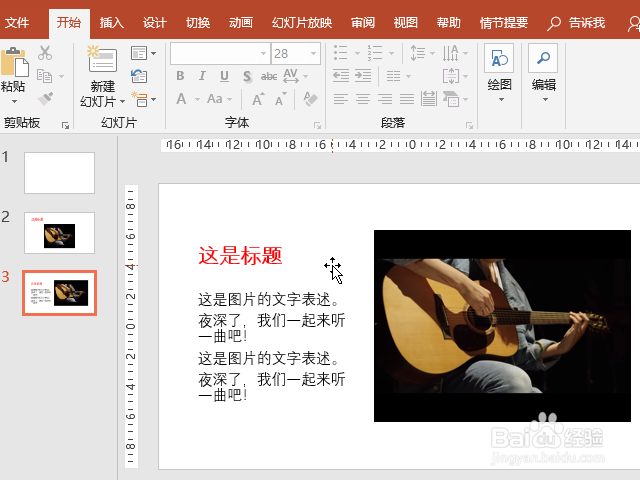This screenshot has height=480, width=640.
Task: Click the Clear All Formatting icon
Action: [310, 99]
